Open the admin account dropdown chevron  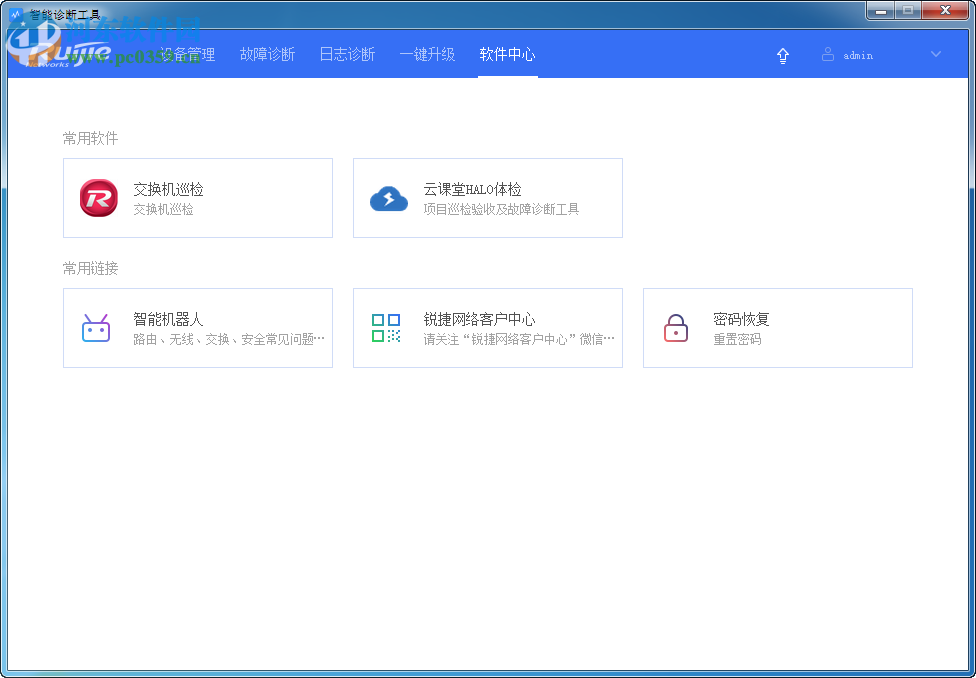coord(935,55)
